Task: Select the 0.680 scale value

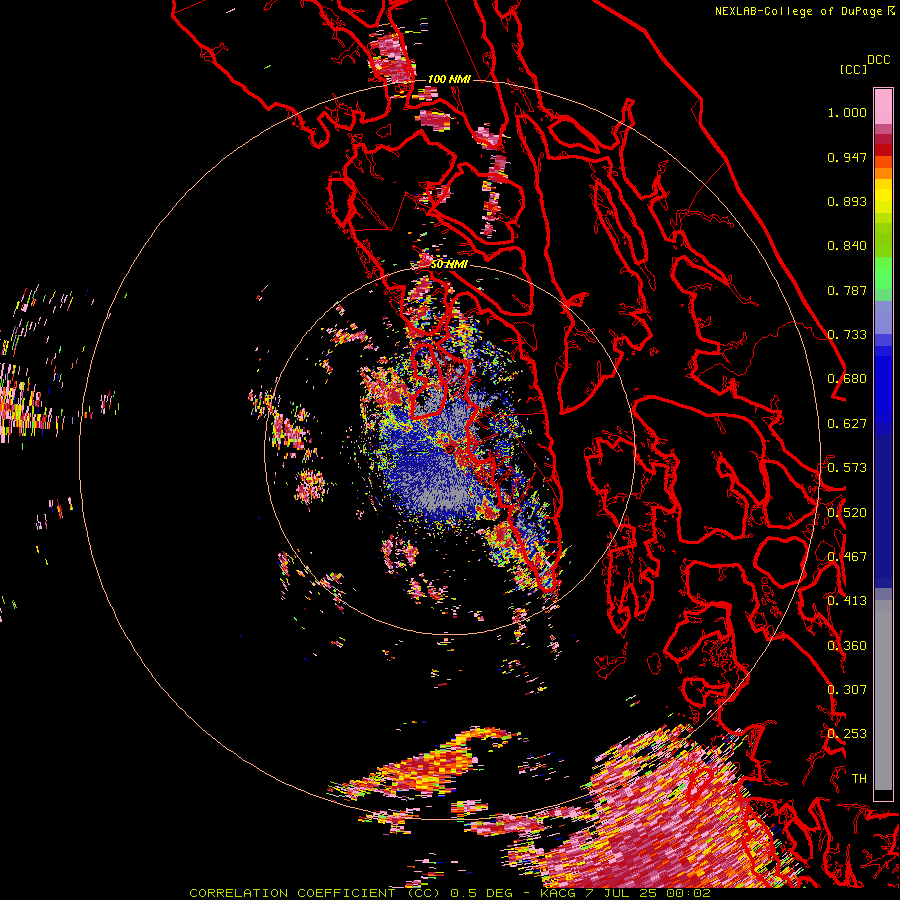Action: [847, 379]
